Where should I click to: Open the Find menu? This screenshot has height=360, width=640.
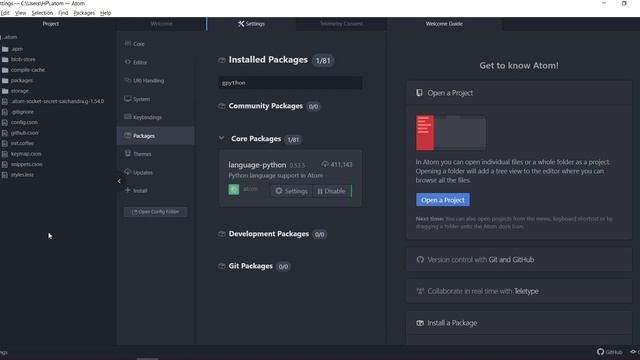click(63, 13)
